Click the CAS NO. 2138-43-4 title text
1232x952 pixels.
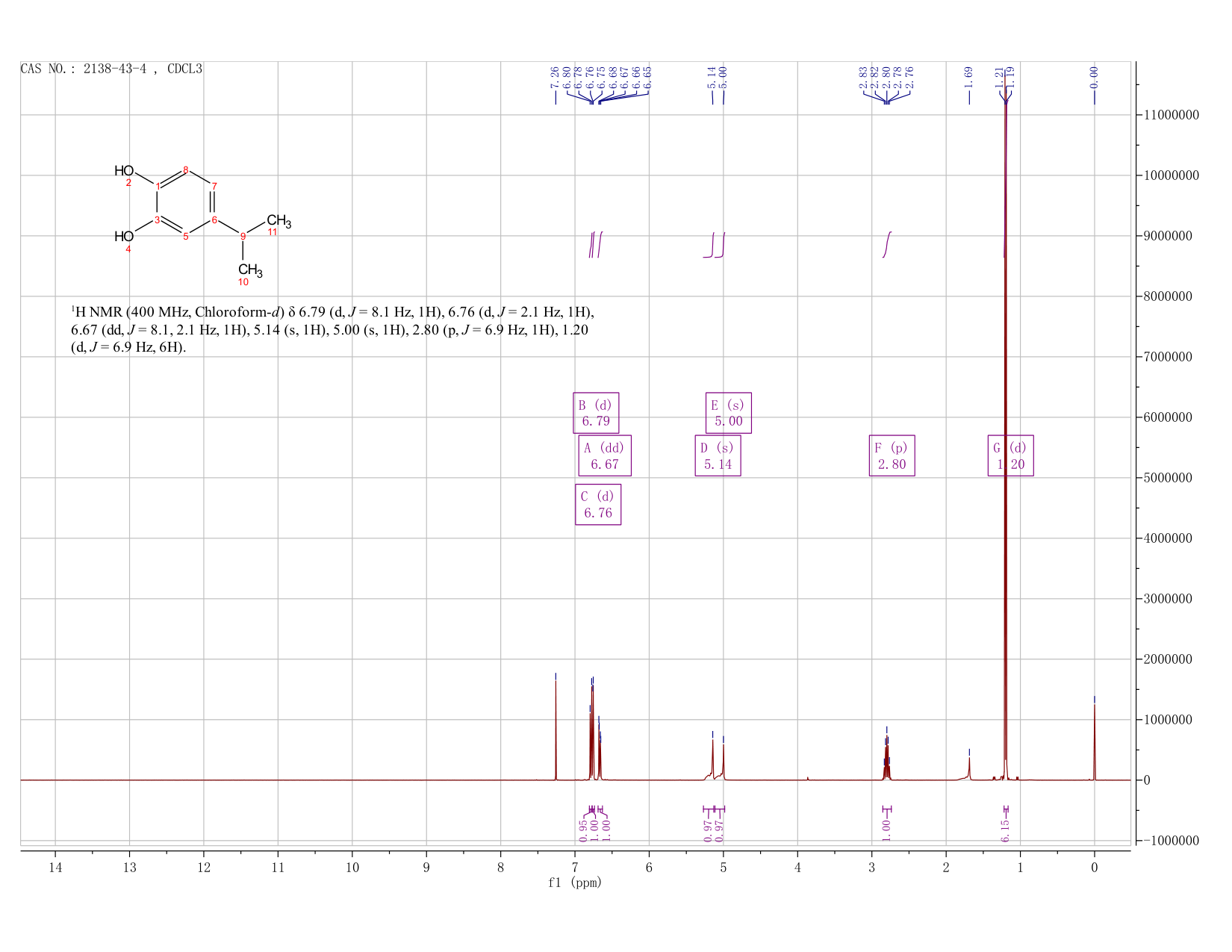pos(111,69)
